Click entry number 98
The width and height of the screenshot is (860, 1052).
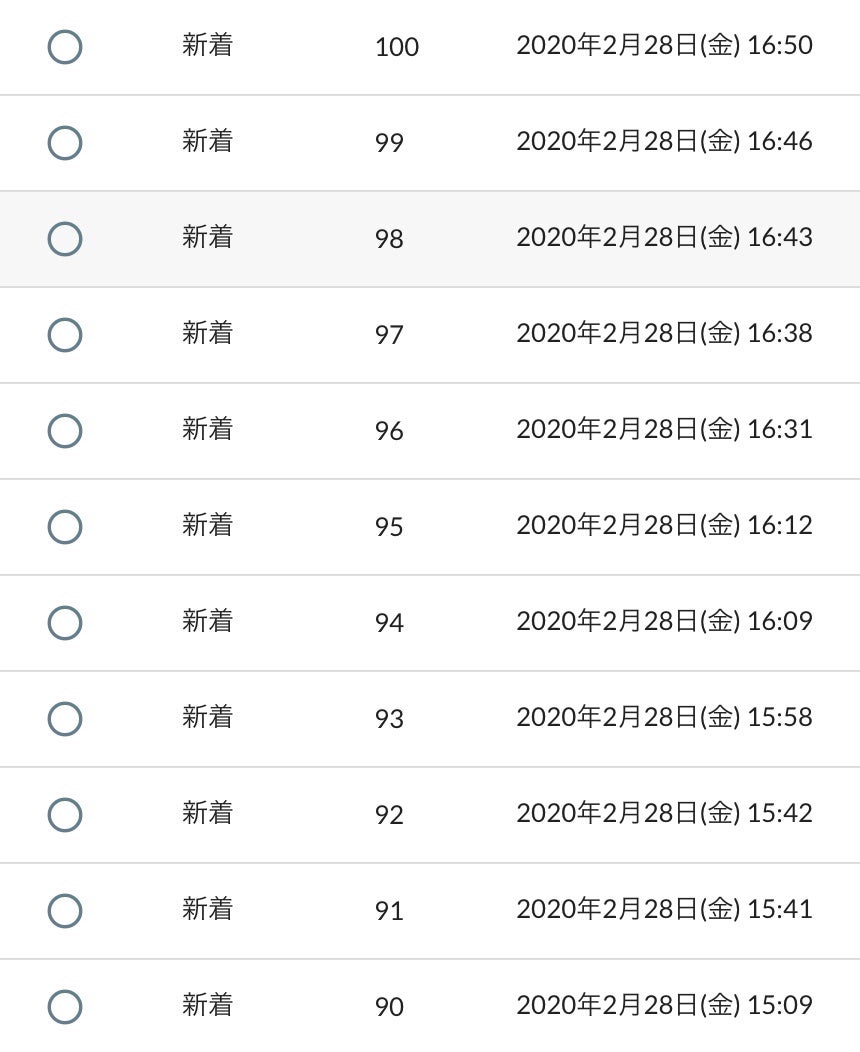tap(389, 239)
